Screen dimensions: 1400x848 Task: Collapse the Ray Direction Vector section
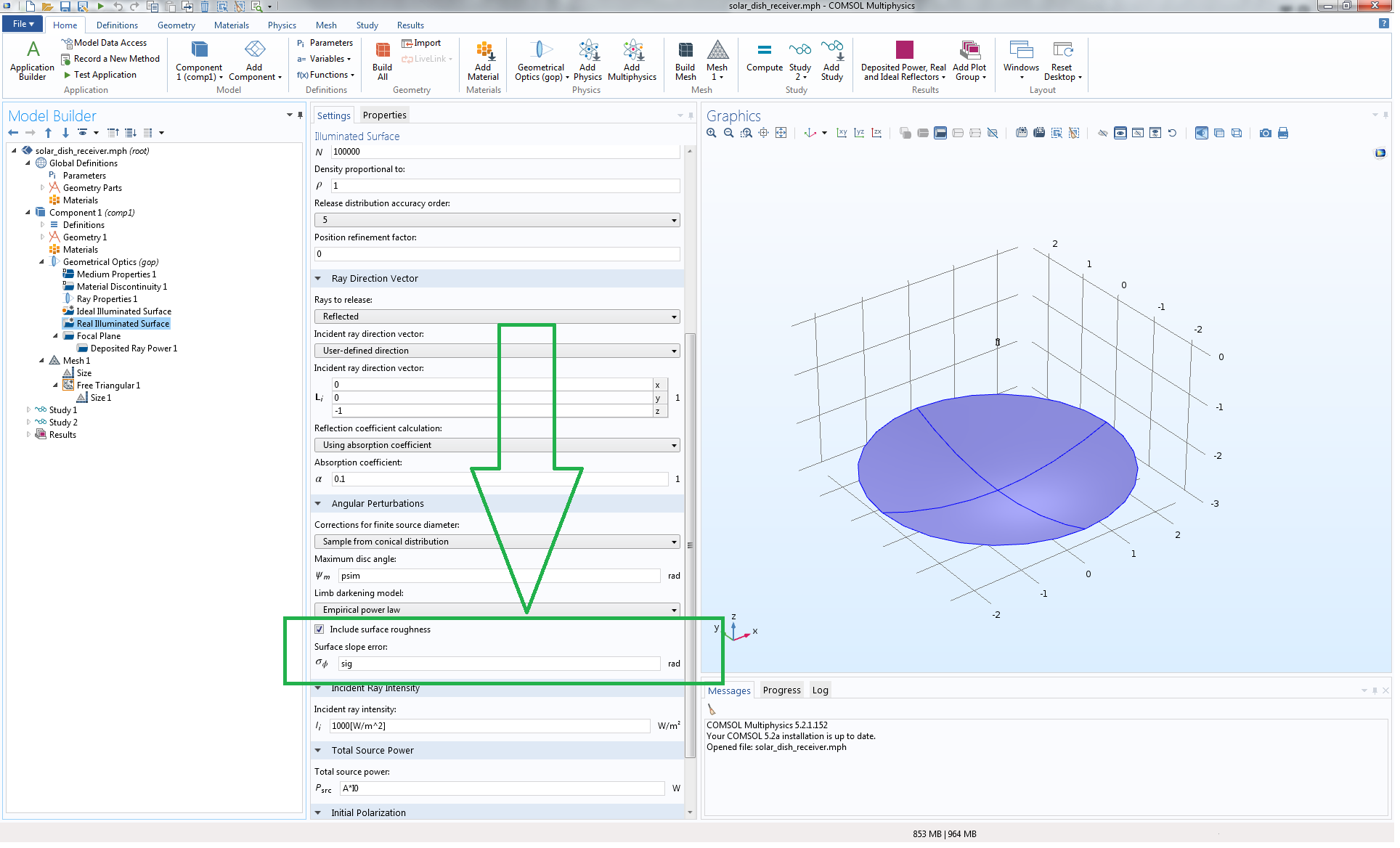tap(318, 279)
